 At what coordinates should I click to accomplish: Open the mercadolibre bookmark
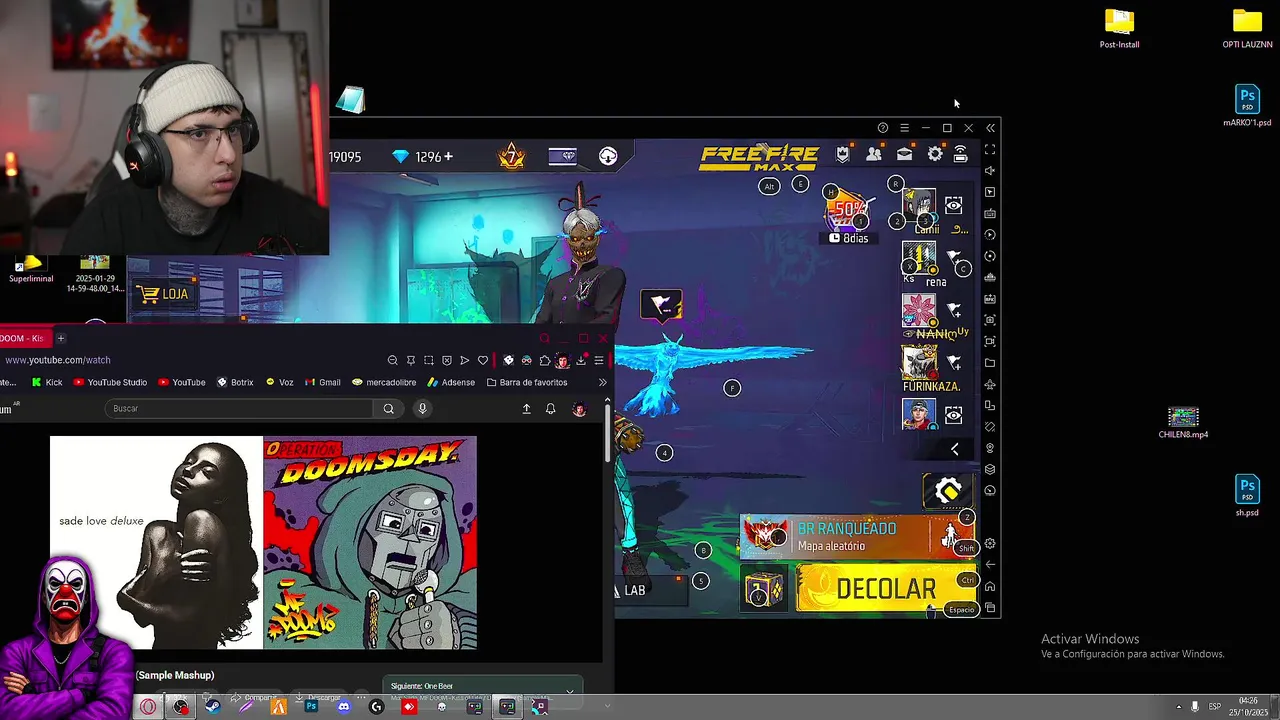[x=383, y=382]
